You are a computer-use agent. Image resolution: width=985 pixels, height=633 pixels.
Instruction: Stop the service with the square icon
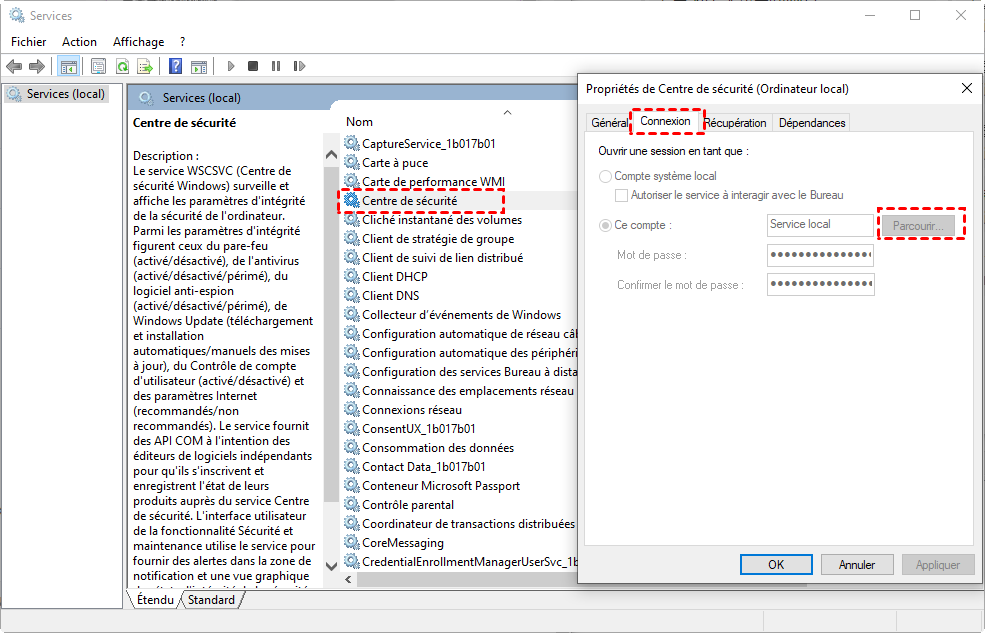click(x=253, y=66)
